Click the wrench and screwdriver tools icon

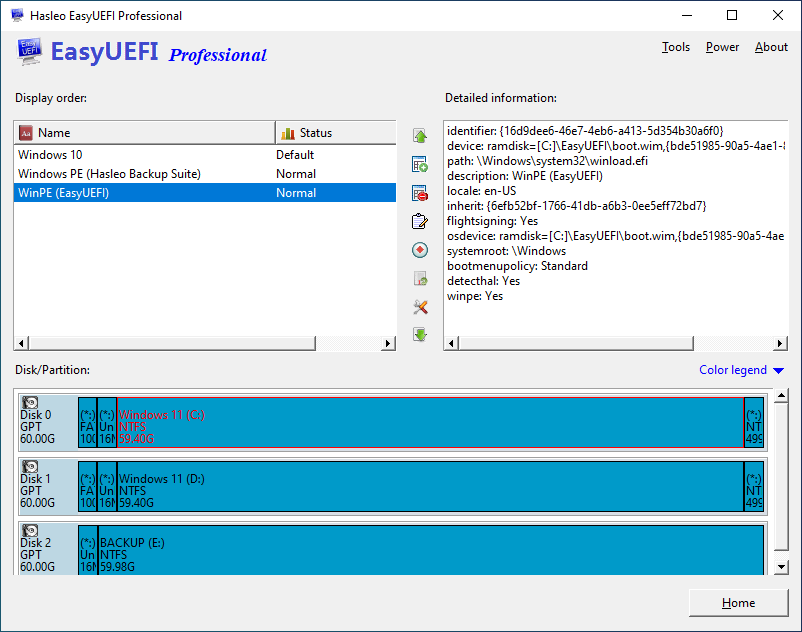coord(420,307)
